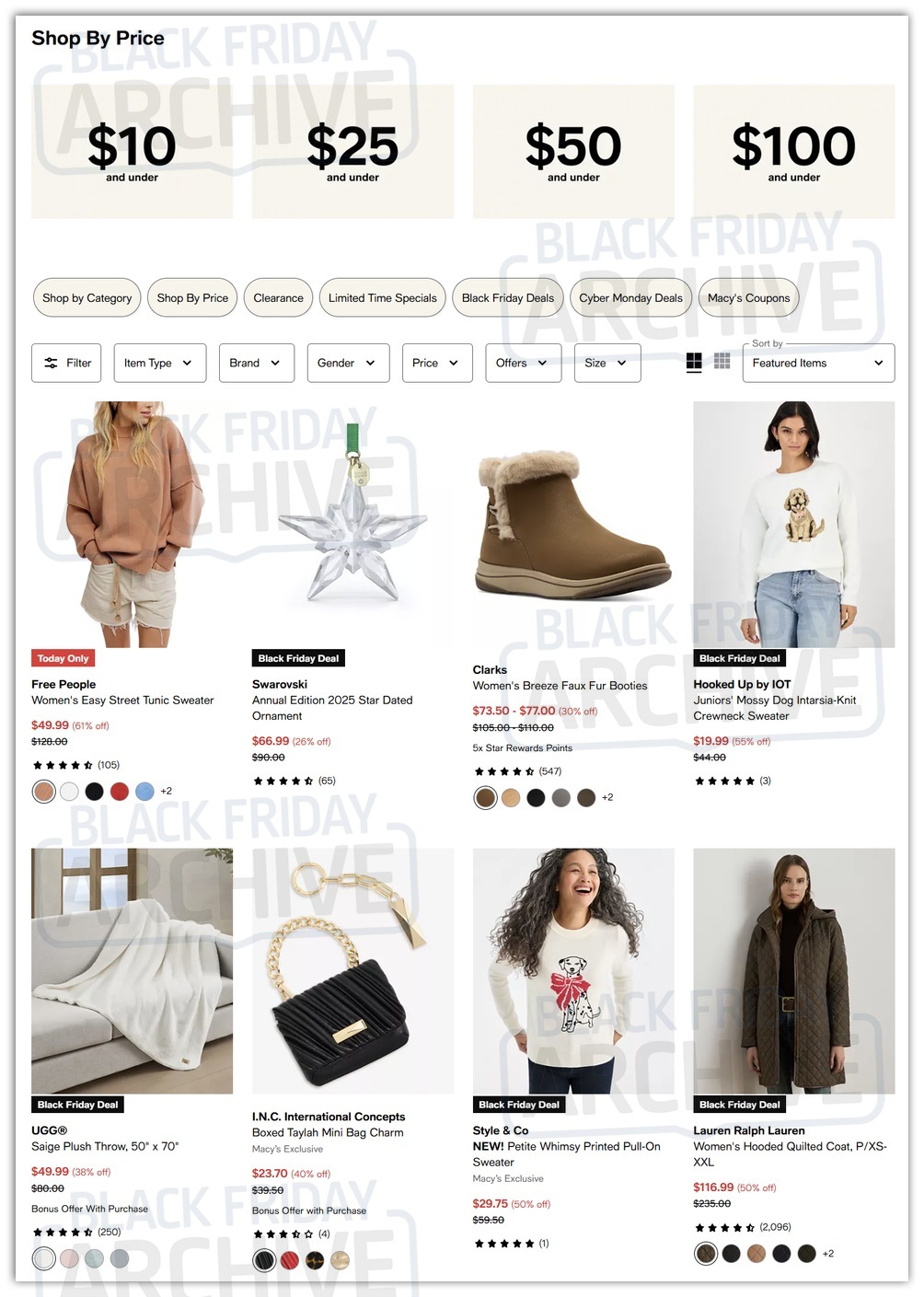This screenshot has width=924, height=1297.
Task: Open the Gender filter dropdown
Action: [x=348, y=363]
